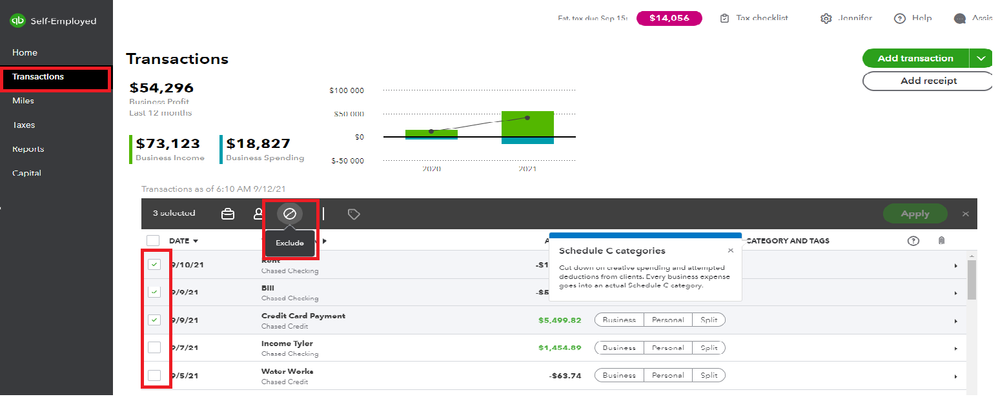
Task: Click the Help link text
Action: [922, 18]
